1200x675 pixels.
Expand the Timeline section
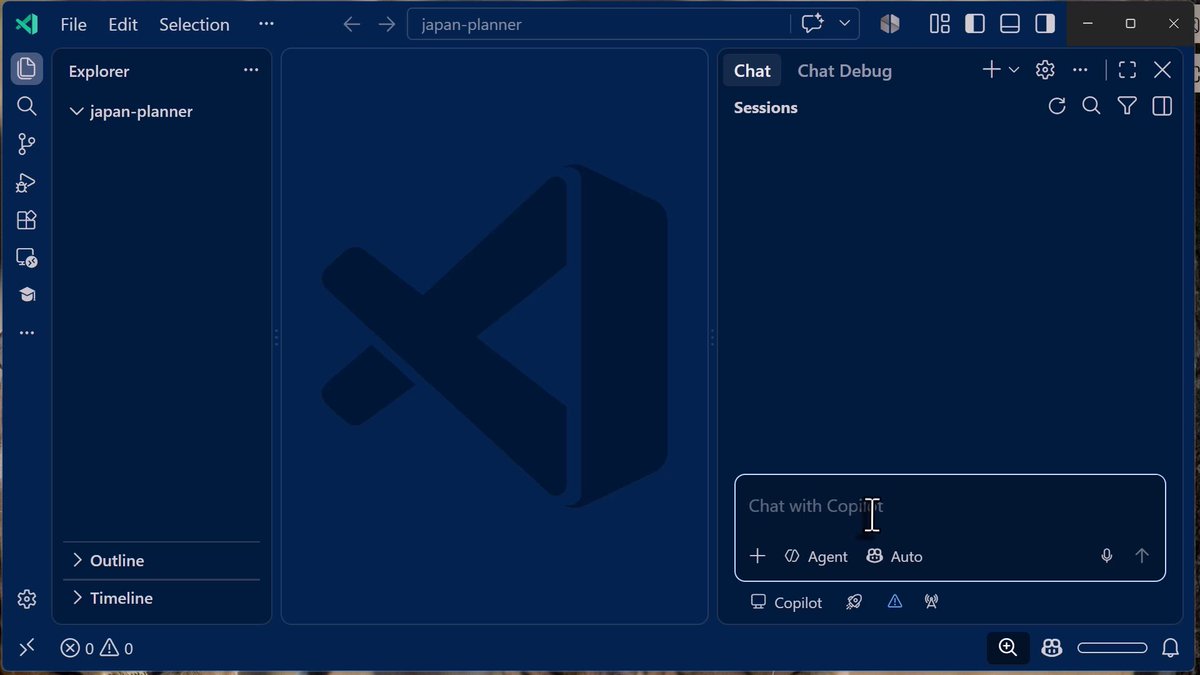click(x=161, y=598)
